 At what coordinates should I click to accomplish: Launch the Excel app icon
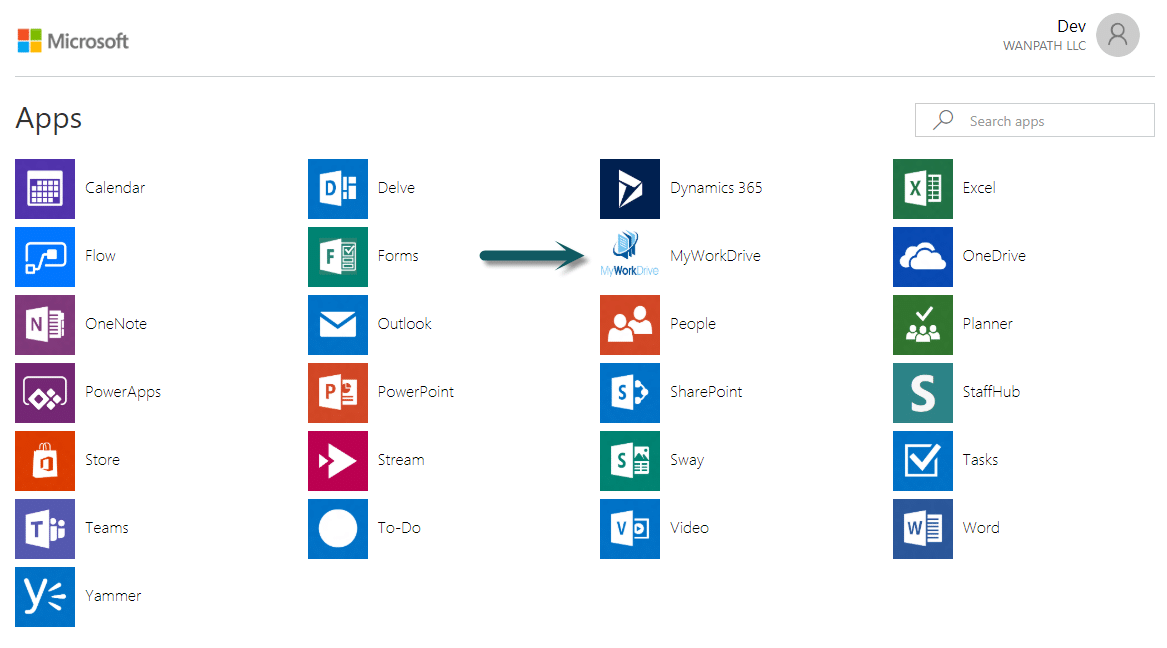[x=922, y=188]
